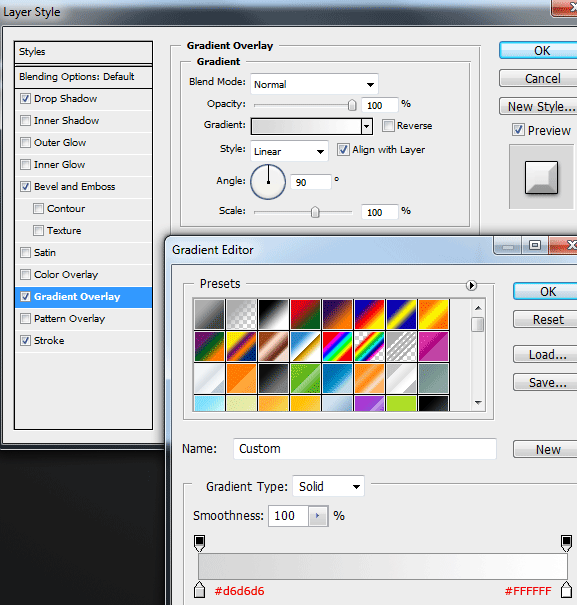577x605 pixels.
Task: Open the gradient picker dropdown arrow
Action: click(x=367, y=126)
